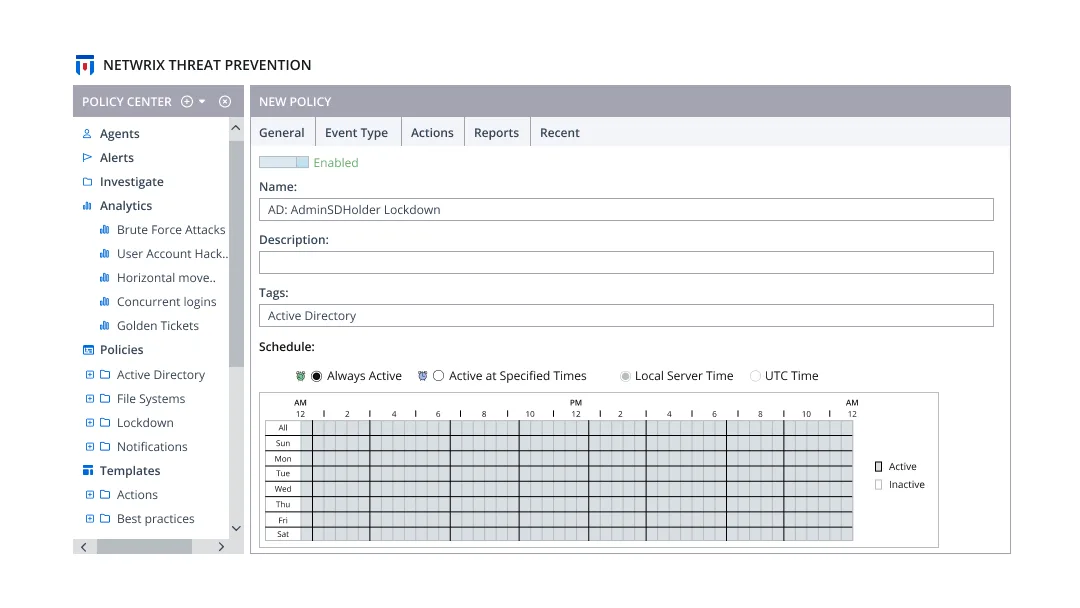The image size is (1080, 608).
Task: Expand the Actions templates node
Action: coord(90,494)
